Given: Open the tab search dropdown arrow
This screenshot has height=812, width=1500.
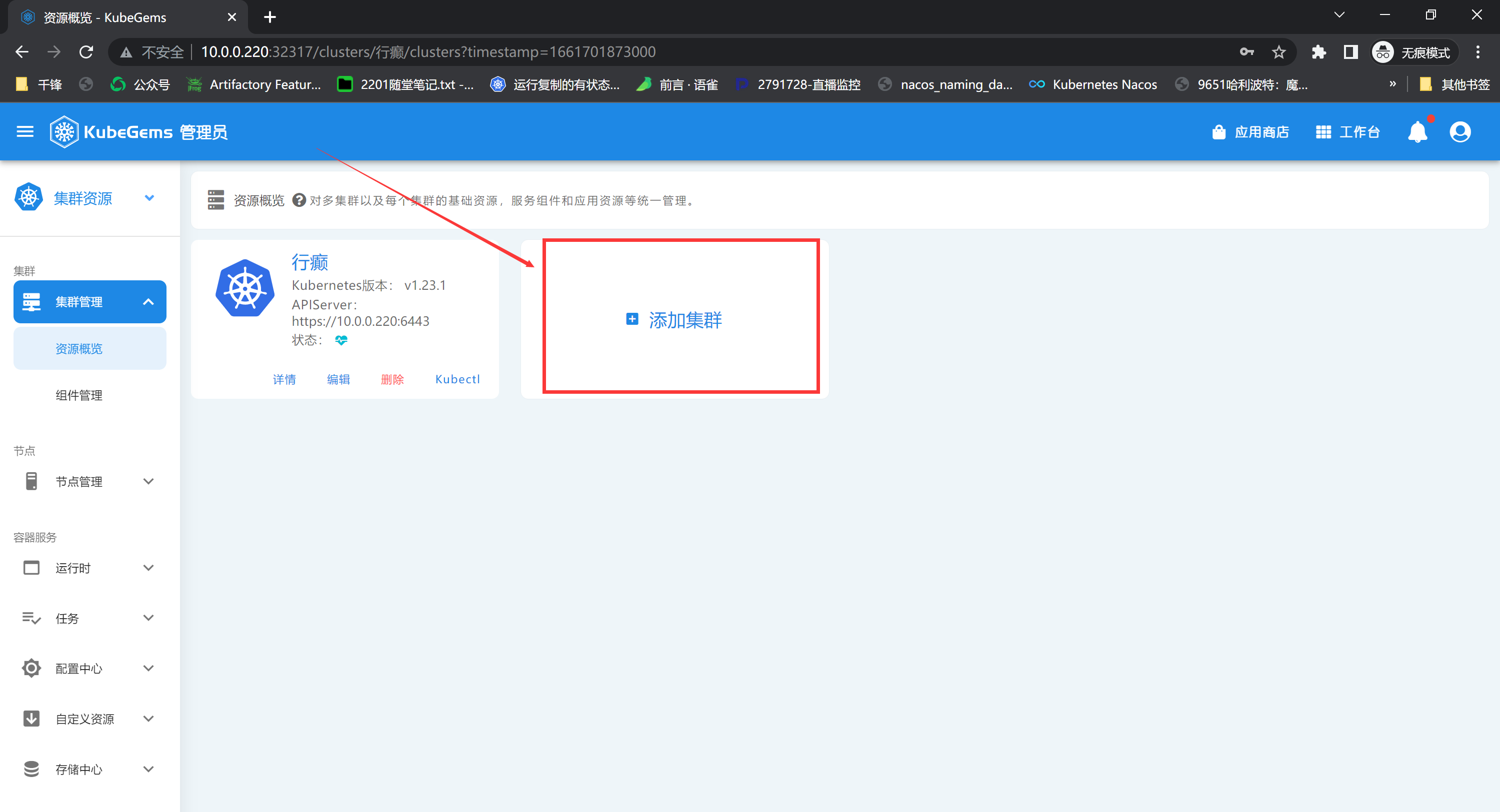Looking at the screenshot, I should tap(1339, 15).
